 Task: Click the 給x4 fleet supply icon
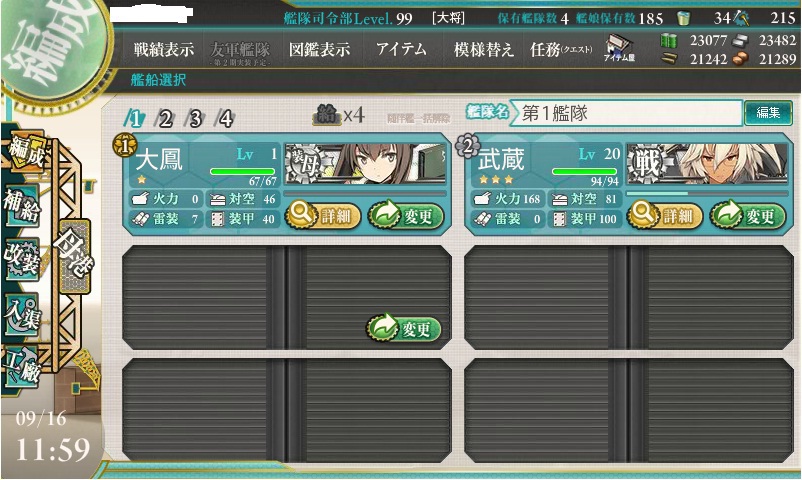coord(338,115)
